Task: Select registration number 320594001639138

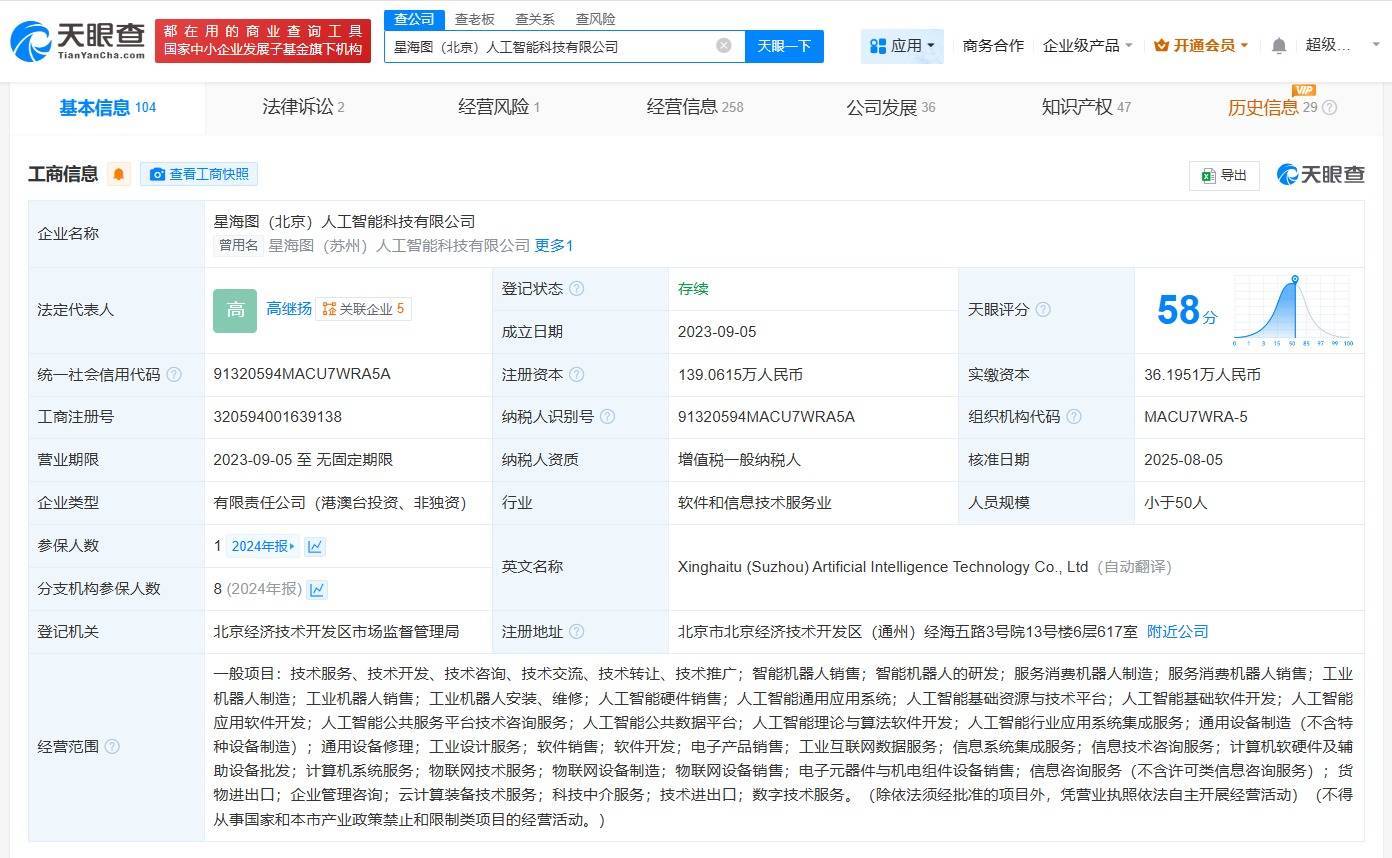Action: 277,417
